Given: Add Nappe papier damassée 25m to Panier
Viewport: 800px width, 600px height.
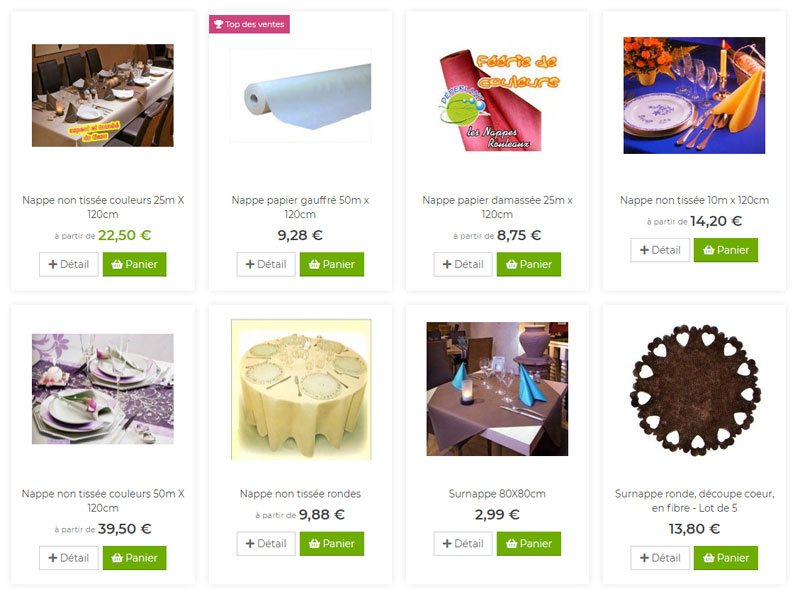Looking at the screenshot, I should pos(529,264).
